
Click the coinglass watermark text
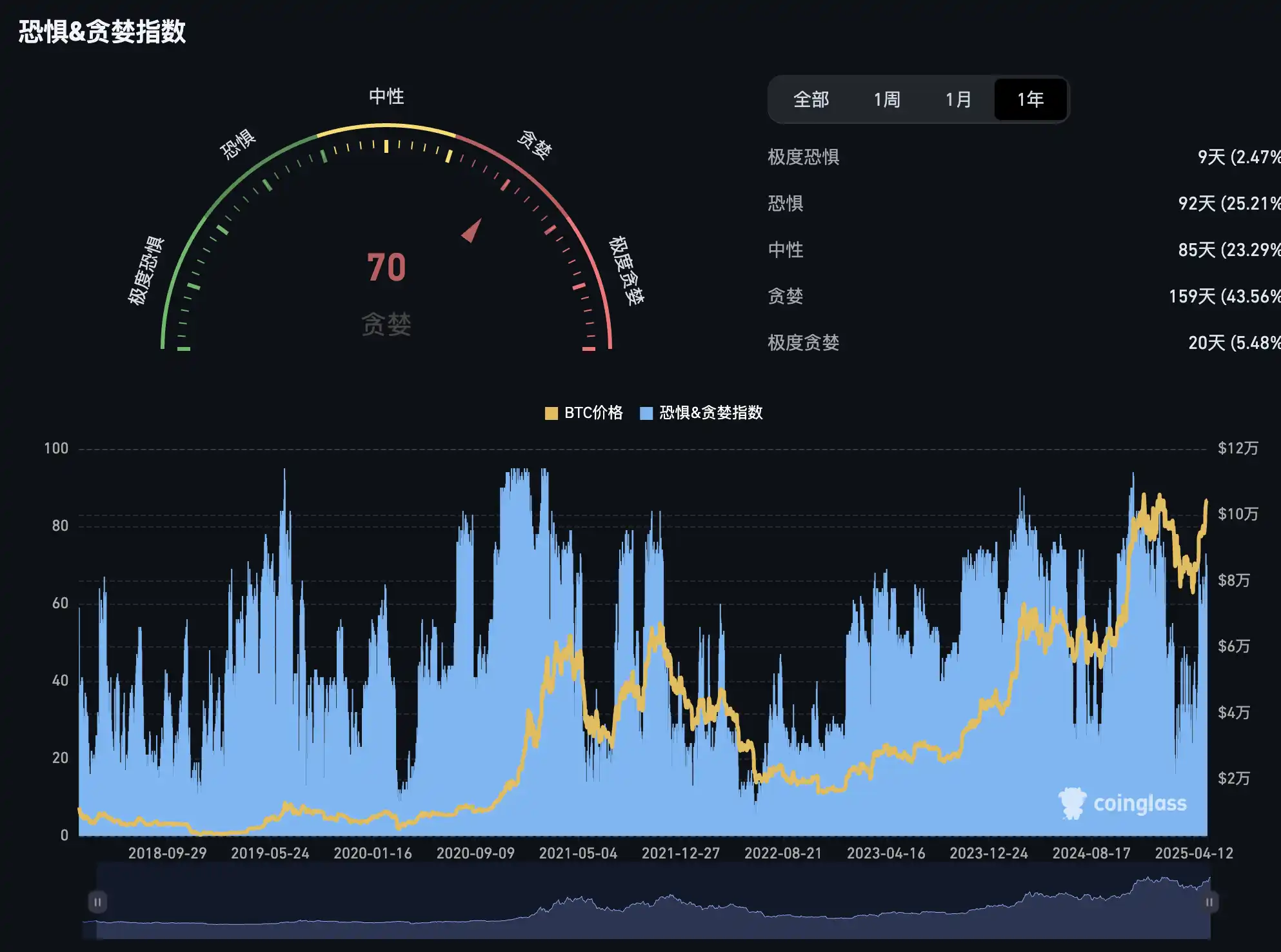click(x=1140, y=804)
